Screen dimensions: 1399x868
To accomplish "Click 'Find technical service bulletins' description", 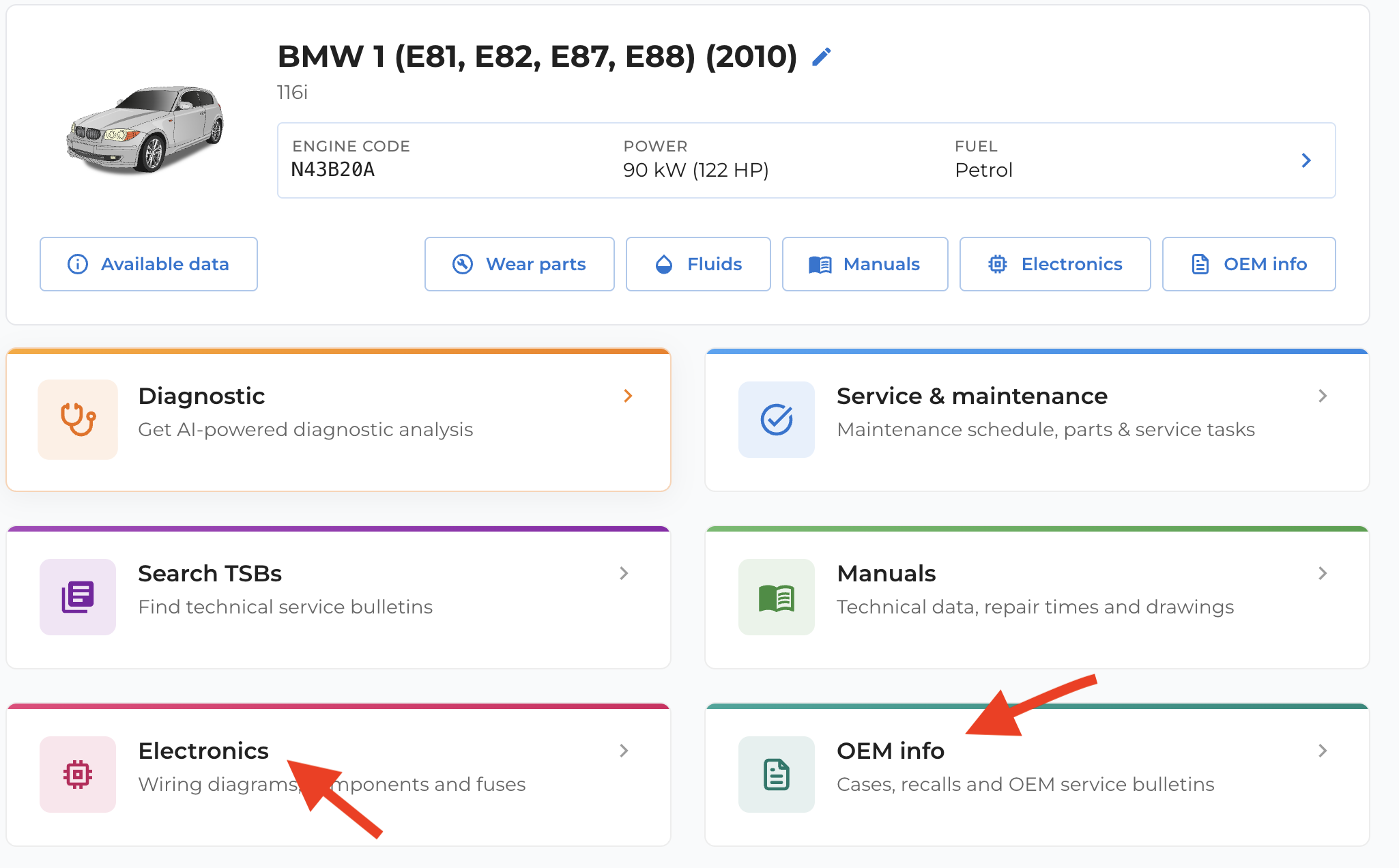I will coord(285,607).
